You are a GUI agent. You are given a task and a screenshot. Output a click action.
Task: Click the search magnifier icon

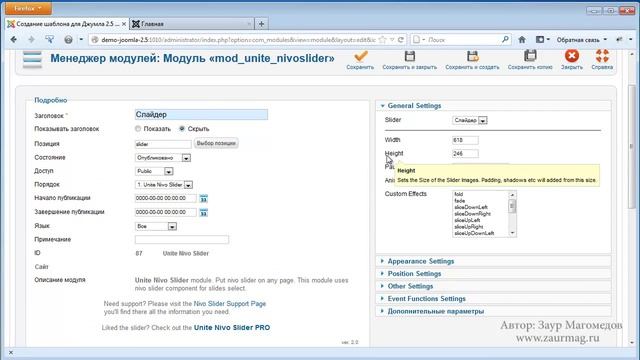505,40
